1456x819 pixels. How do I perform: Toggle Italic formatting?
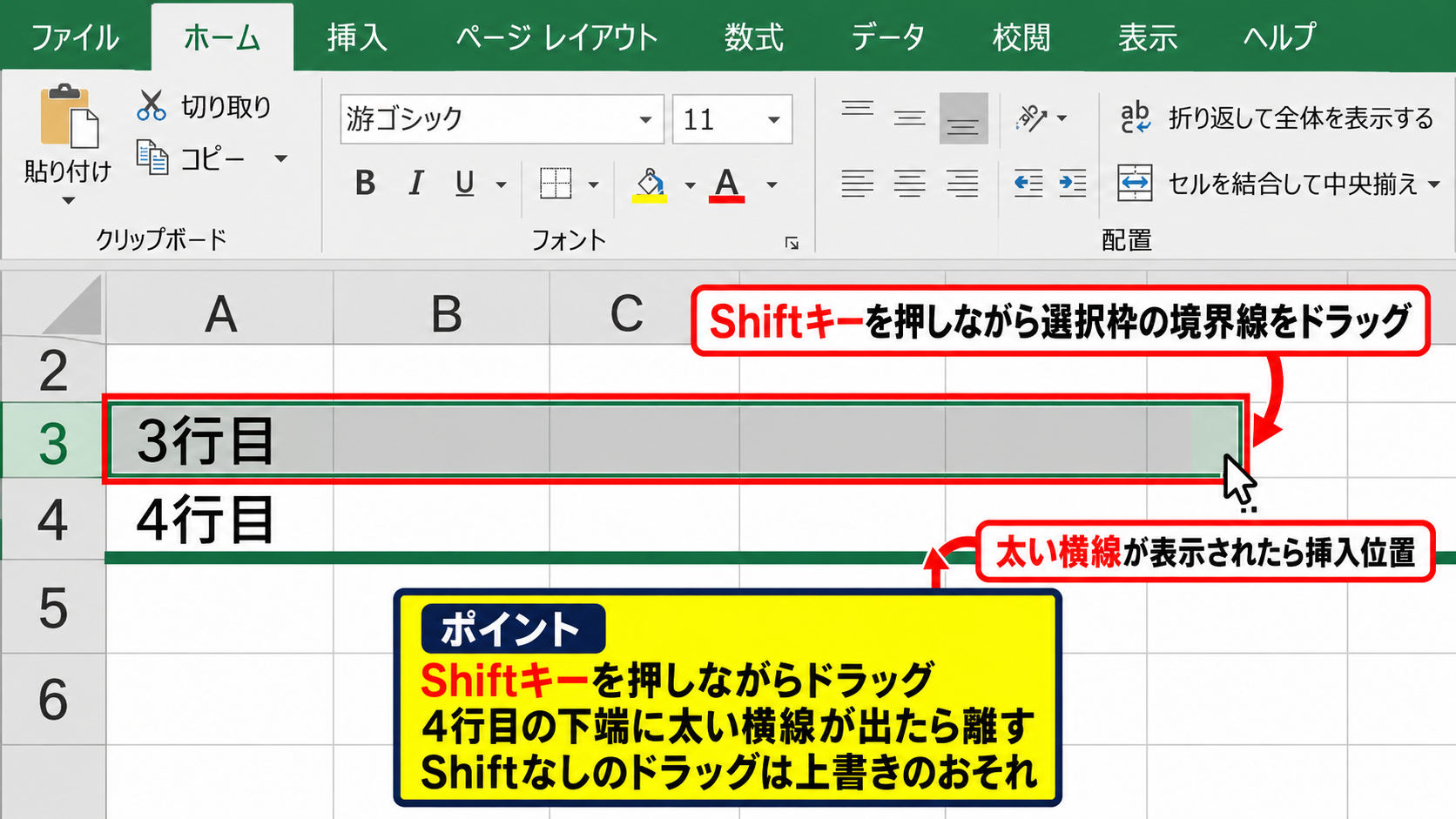point(416,184)
